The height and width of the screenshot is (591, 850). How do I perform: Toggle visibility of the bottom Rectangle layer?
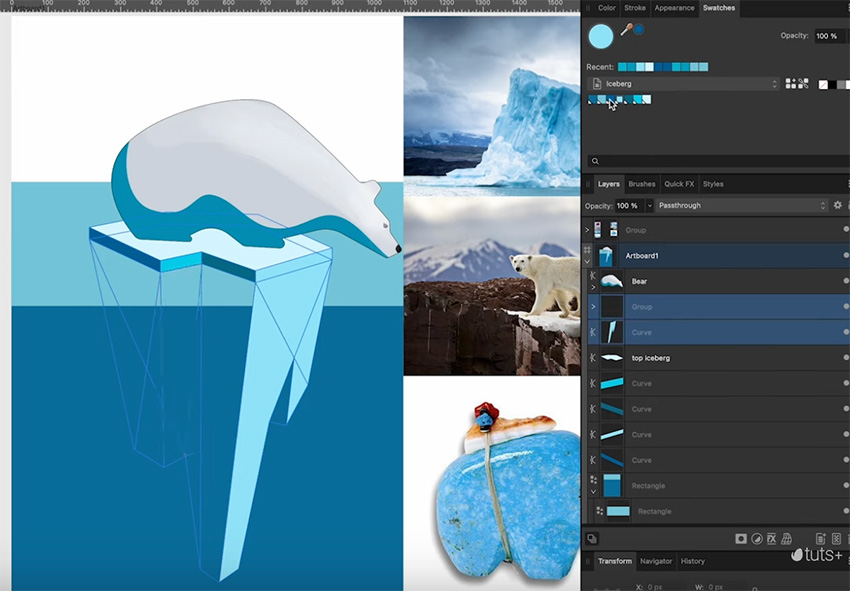(x=846, y=511)
